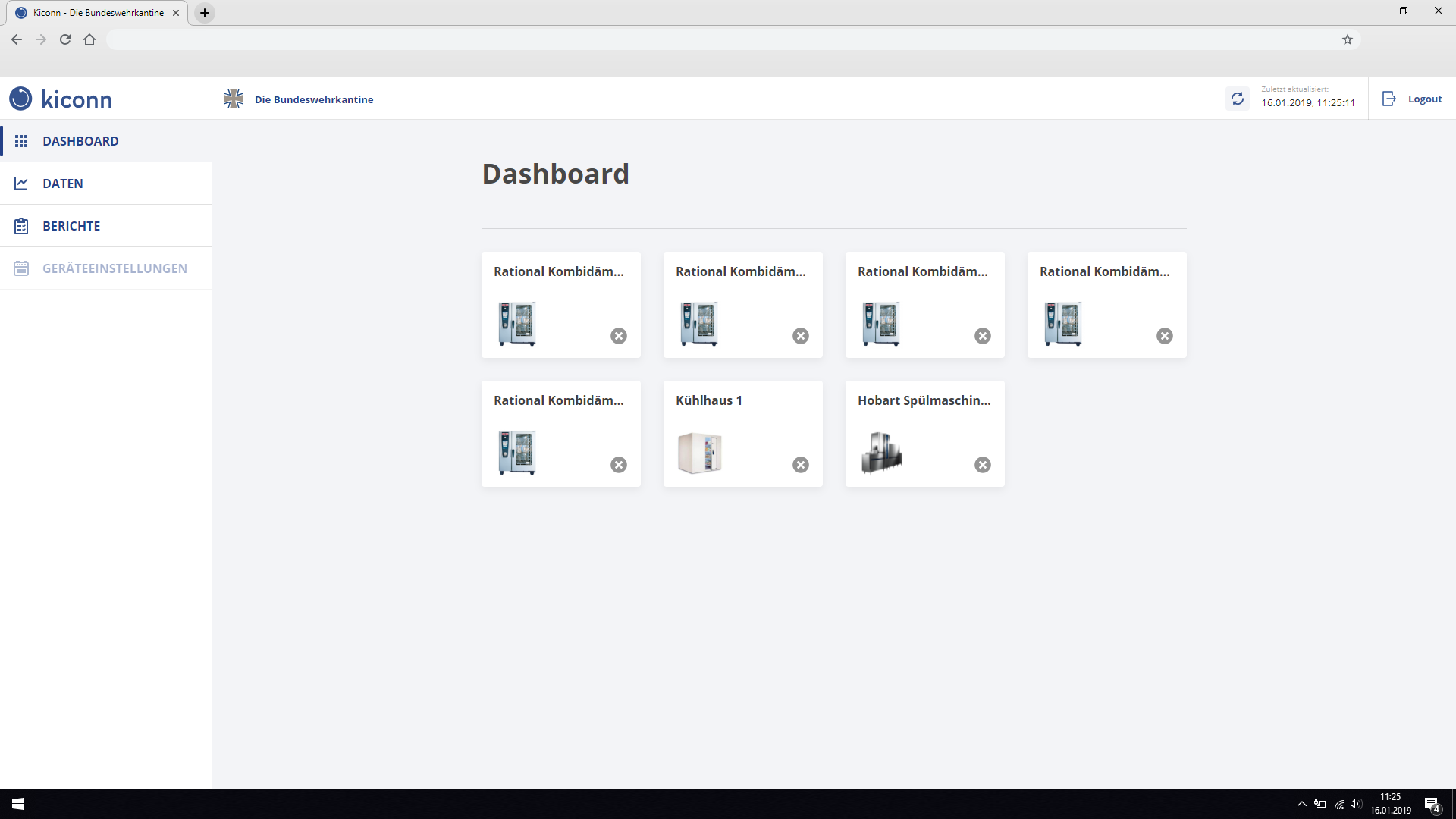Click the device settings icon beside GERÄTEEINSTELLUNGEN

(x=21, y=268)
